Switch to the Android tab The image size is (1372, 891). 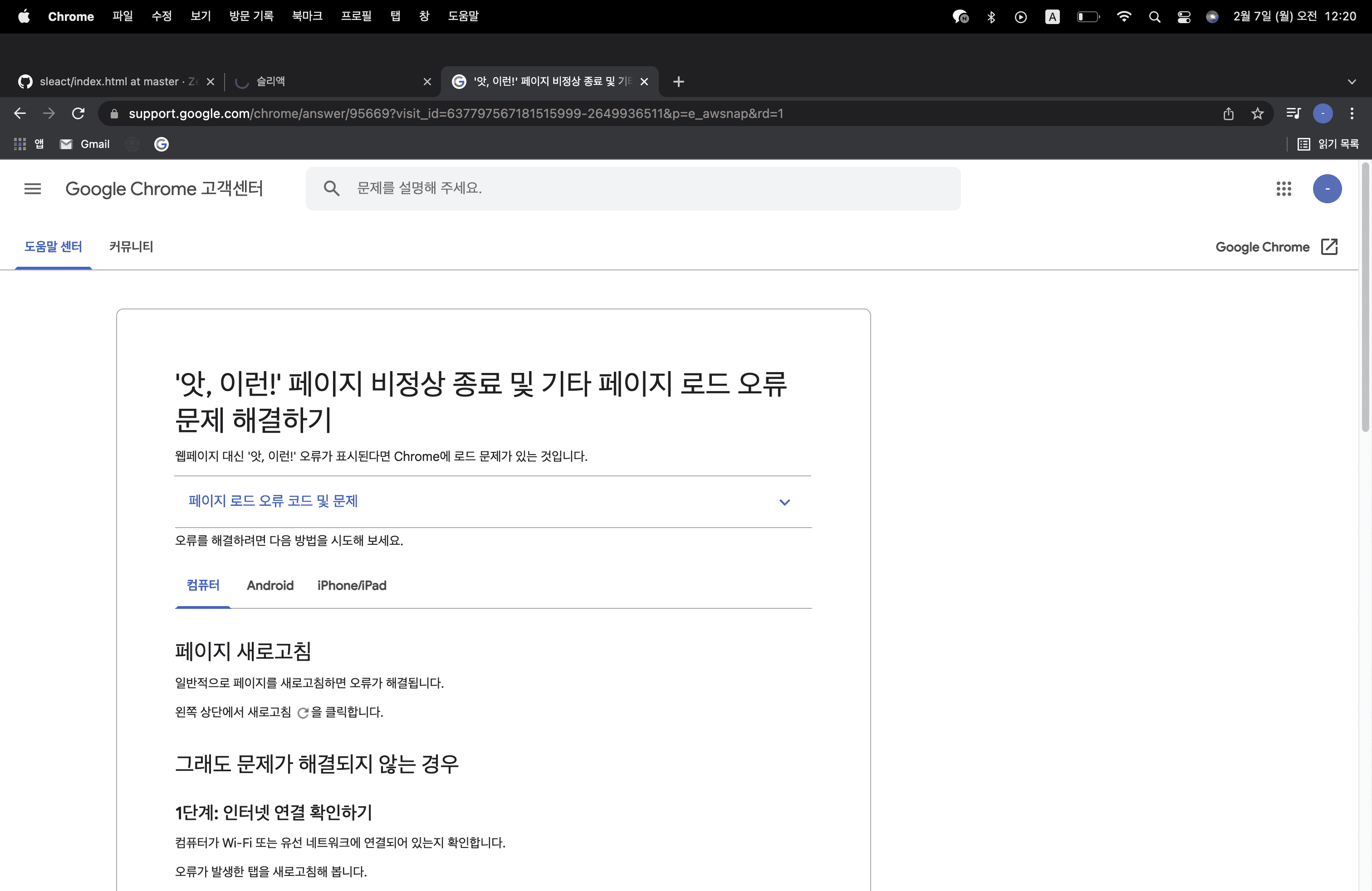[x=270, y=586]
